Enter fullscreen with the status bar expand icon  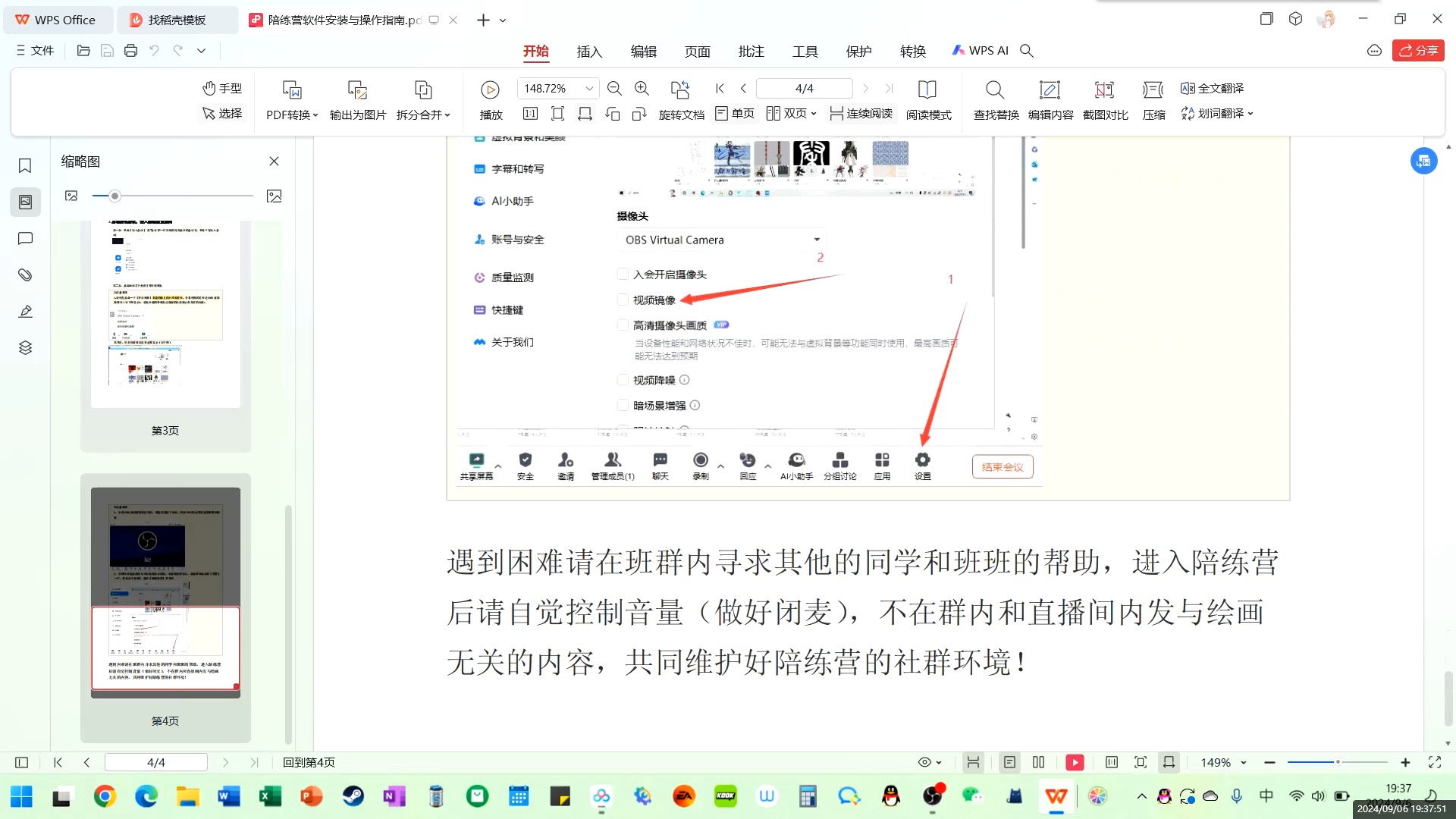(1435, 763)
